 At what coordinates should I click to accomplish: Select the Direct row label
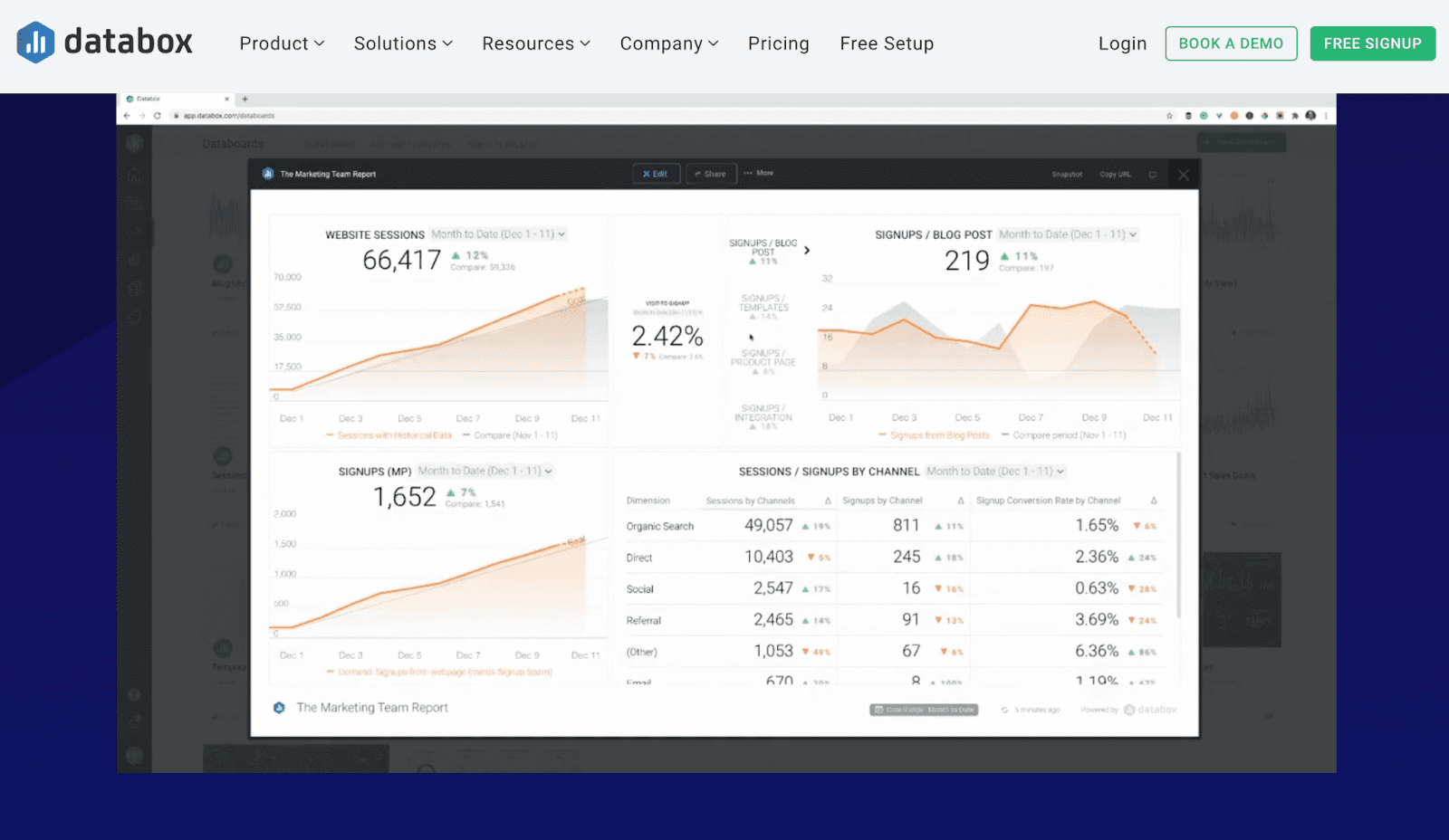point(639,558)
